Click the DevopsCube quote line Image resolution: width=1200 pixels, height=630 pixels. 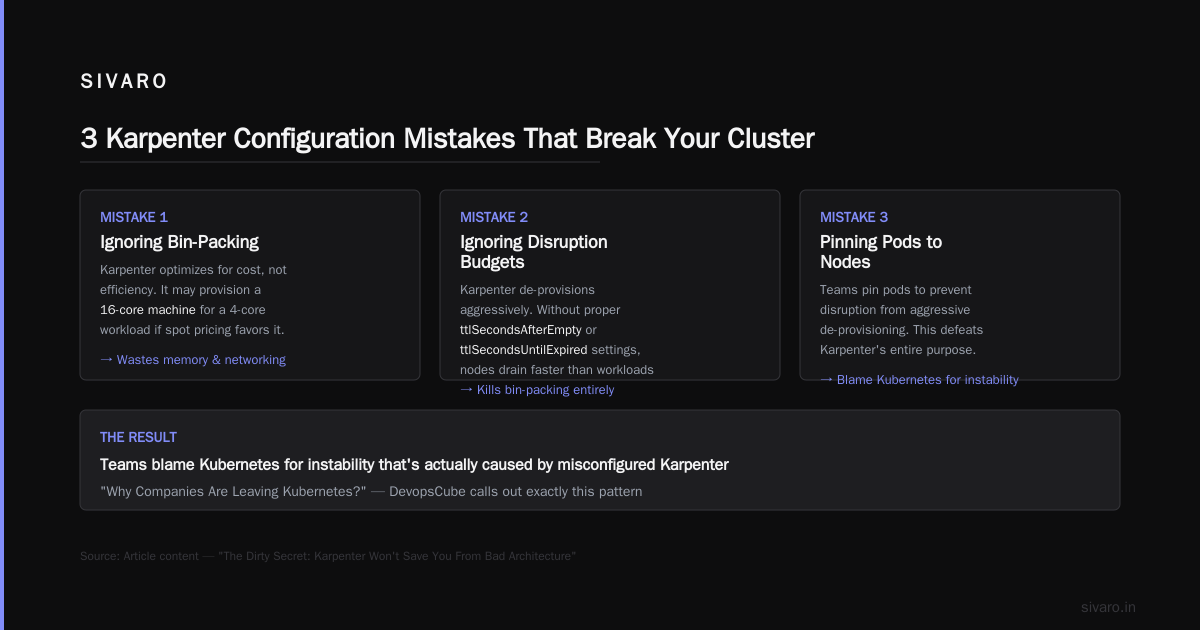click(x=371, y=491)
